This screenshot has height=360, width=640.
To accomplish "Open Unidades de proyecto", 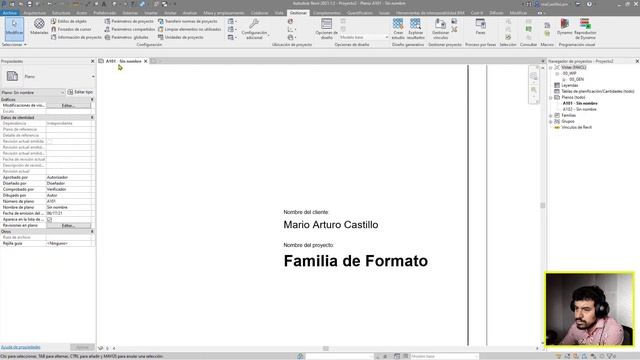I will click(181, 37).
